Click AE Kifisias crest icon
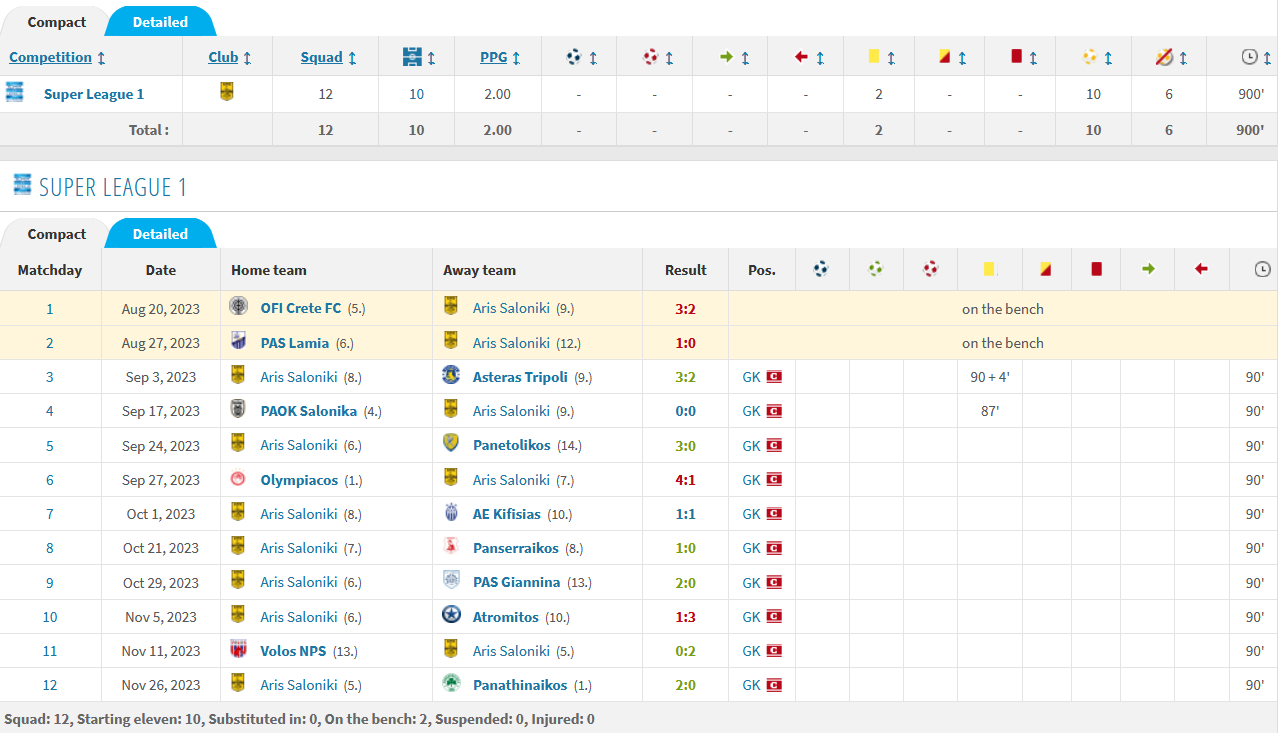Viewport: 1278px width, 733px height. (x=451, y=511)
